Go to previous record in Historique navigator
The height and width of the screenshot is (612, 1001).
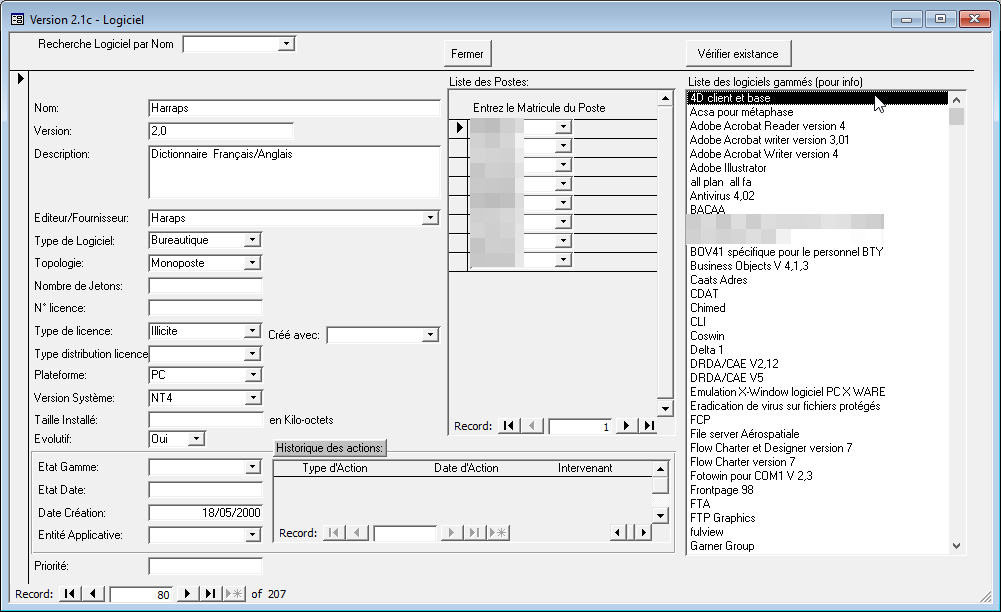click(358, 532)
